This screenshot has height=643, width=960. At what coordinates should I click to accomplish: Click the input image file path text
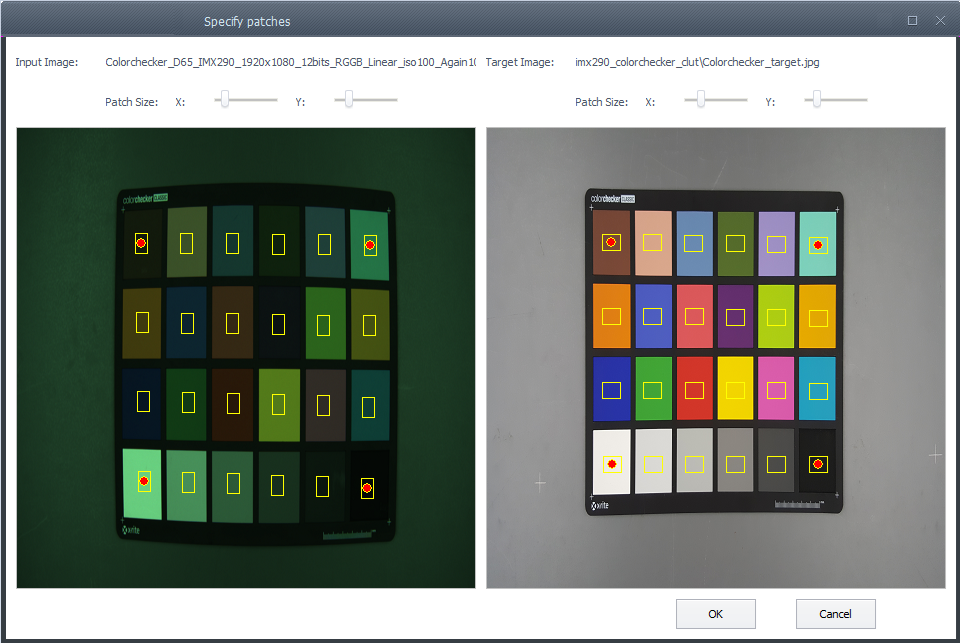tap(290, 62)
